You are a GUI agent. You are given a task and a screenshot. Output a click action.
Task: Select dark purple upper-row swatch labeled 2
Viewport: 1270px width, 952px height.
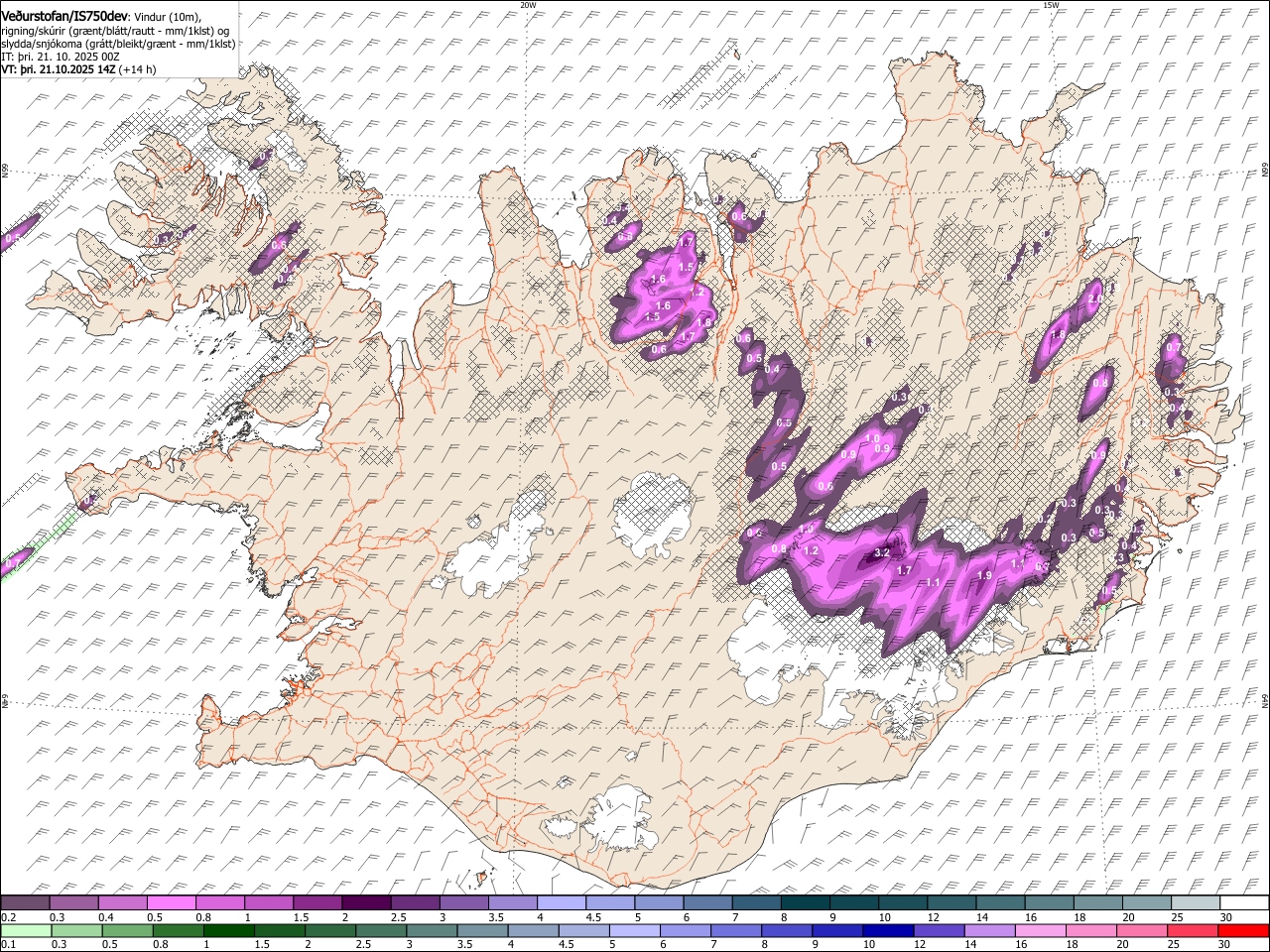pos(365,903)
